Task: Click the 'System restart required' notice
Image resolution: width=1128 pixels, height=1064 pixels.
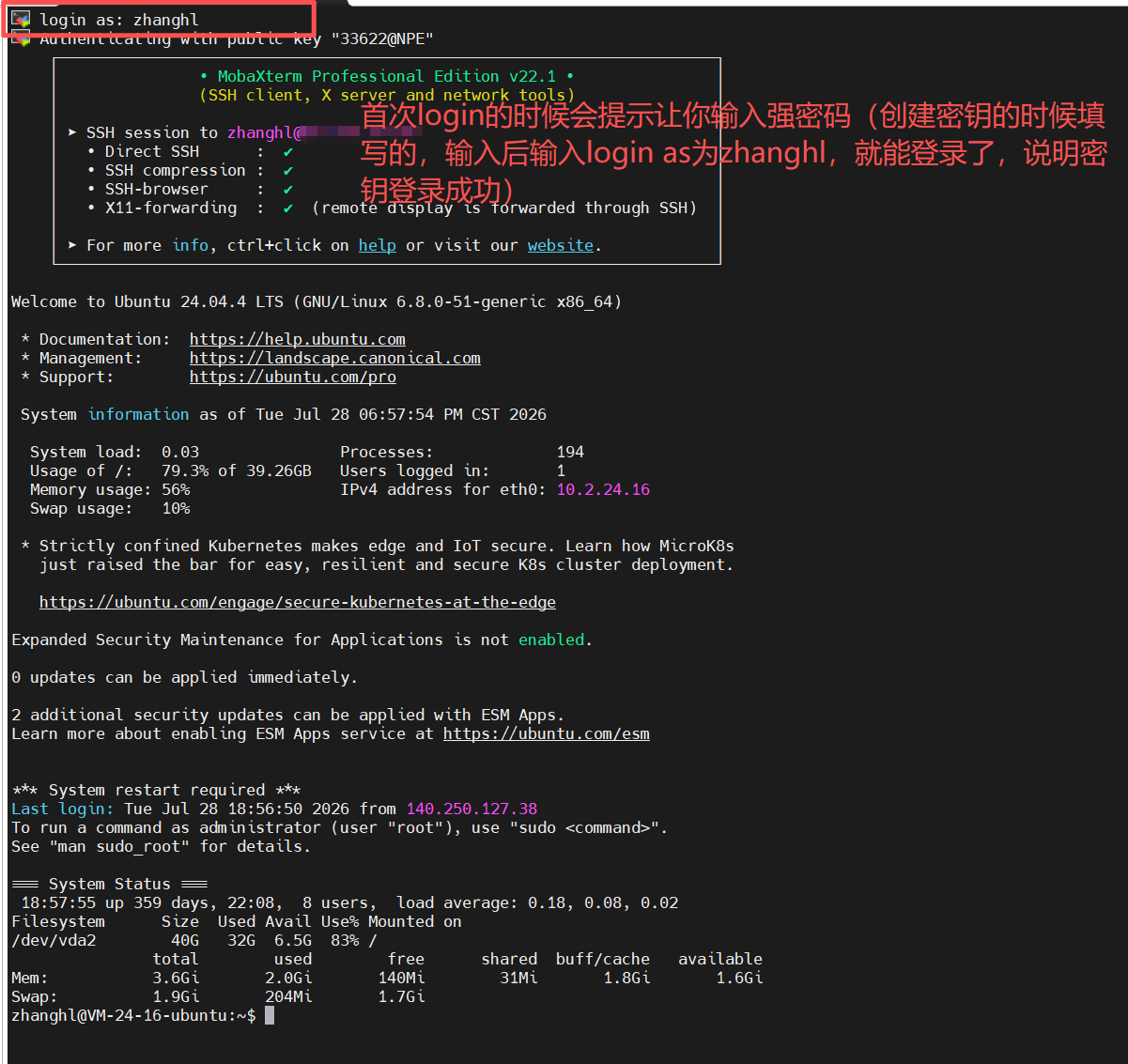Action: [157, 790]
